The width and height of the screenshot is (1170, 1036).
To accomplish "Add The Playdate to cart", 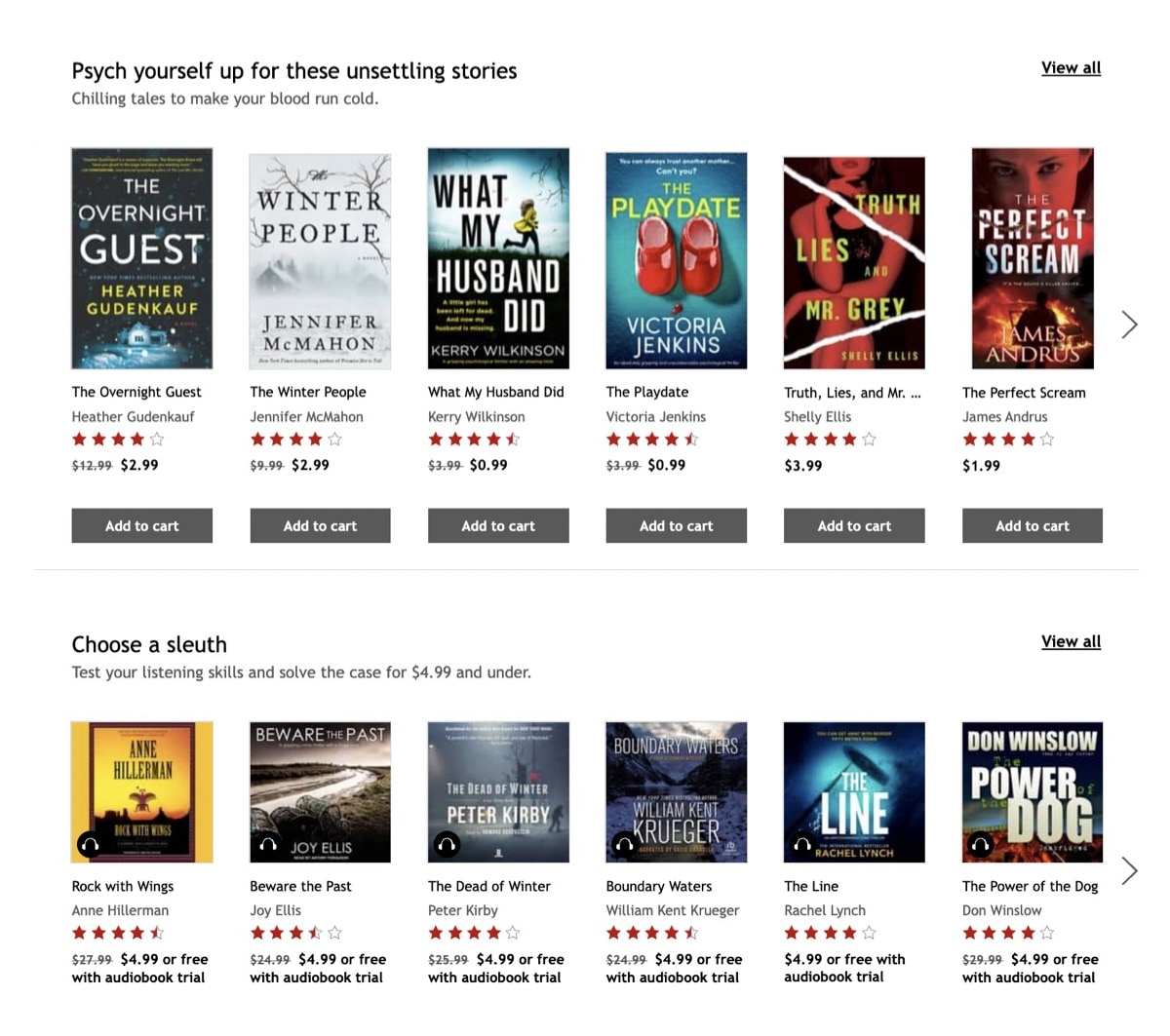I will (676, 525).
